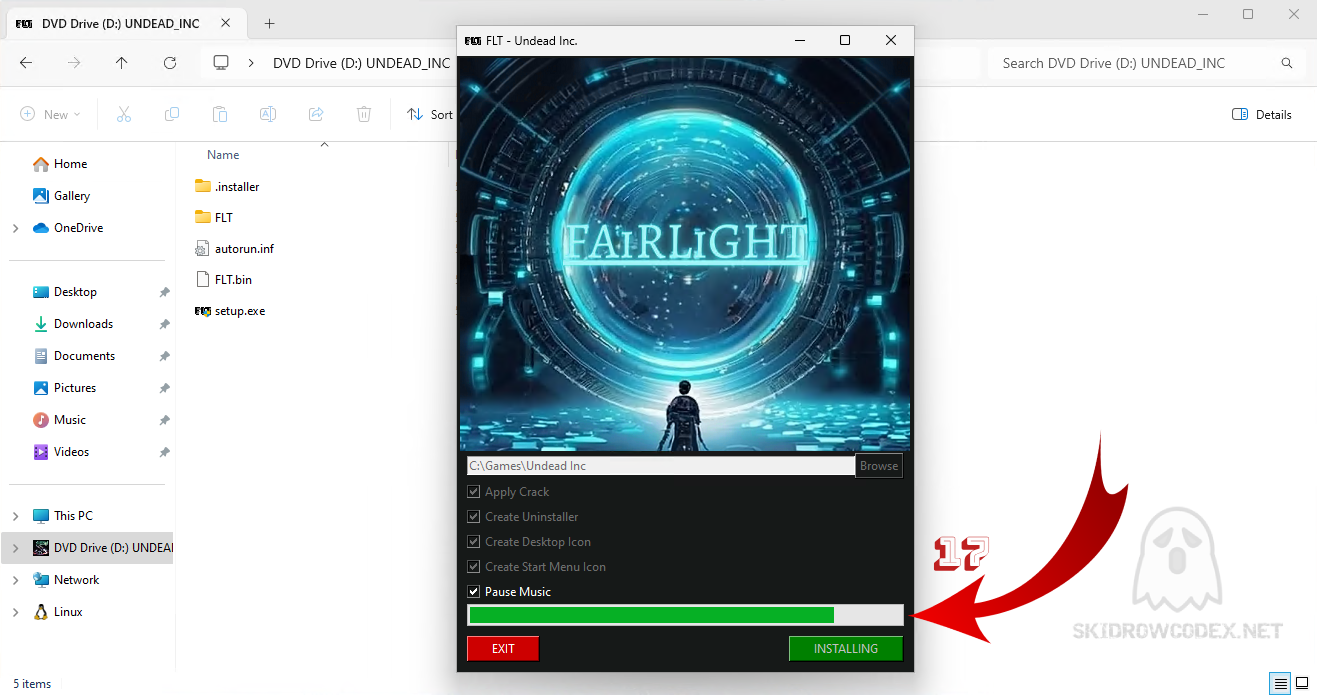Click the Delete trash icon

coord(364,115)
